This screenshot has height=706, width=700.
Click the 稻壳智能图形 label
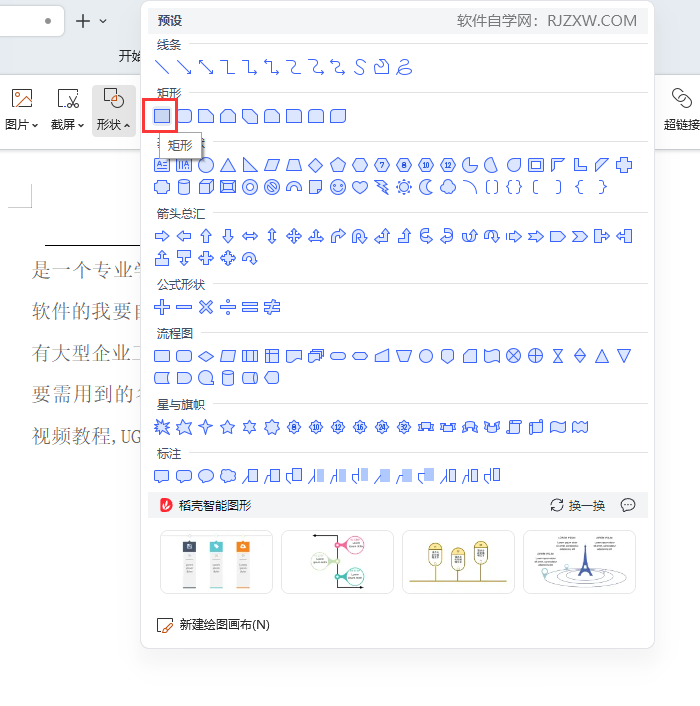pyautogui.click(x=215, y=505)
